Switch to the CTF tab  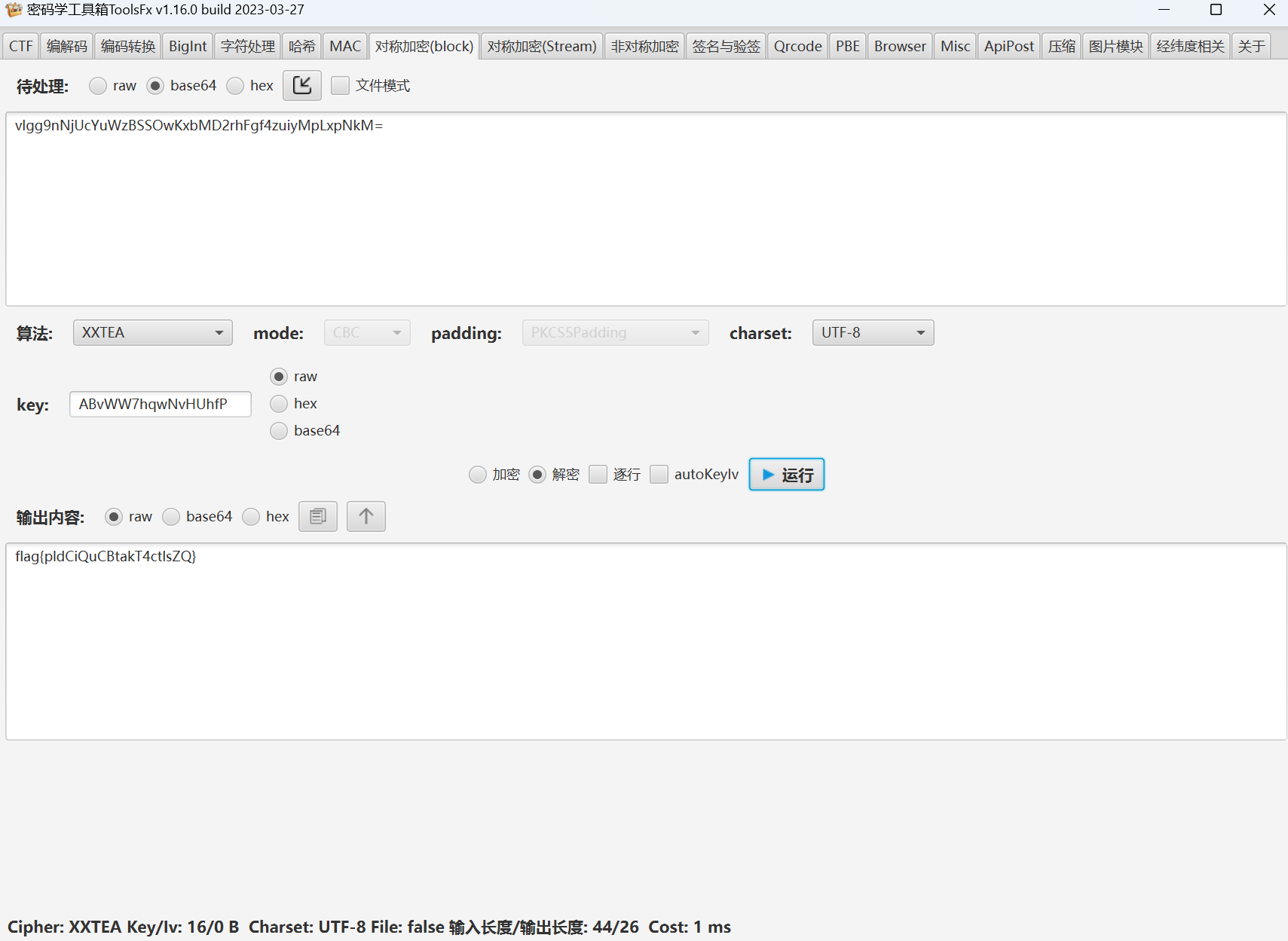pos(21,46)
